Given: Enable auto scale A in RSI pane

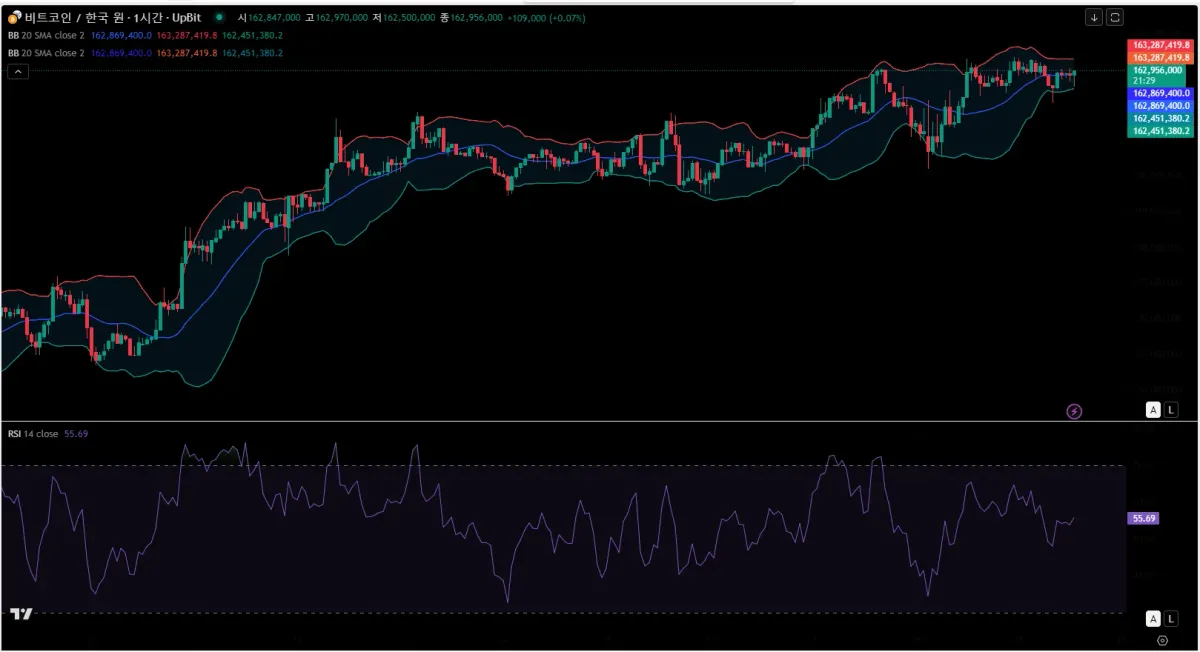Looking at the screenshot, I should pos(1153,618).
